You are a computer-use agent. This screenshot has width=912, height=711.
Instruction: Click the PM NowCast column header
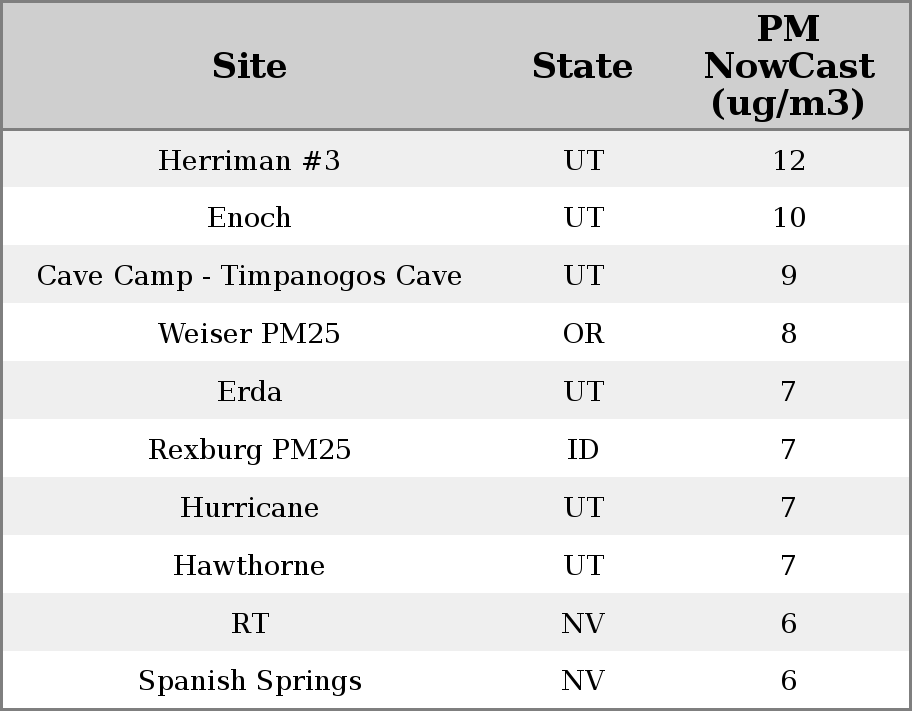click(x=788, y=67)
